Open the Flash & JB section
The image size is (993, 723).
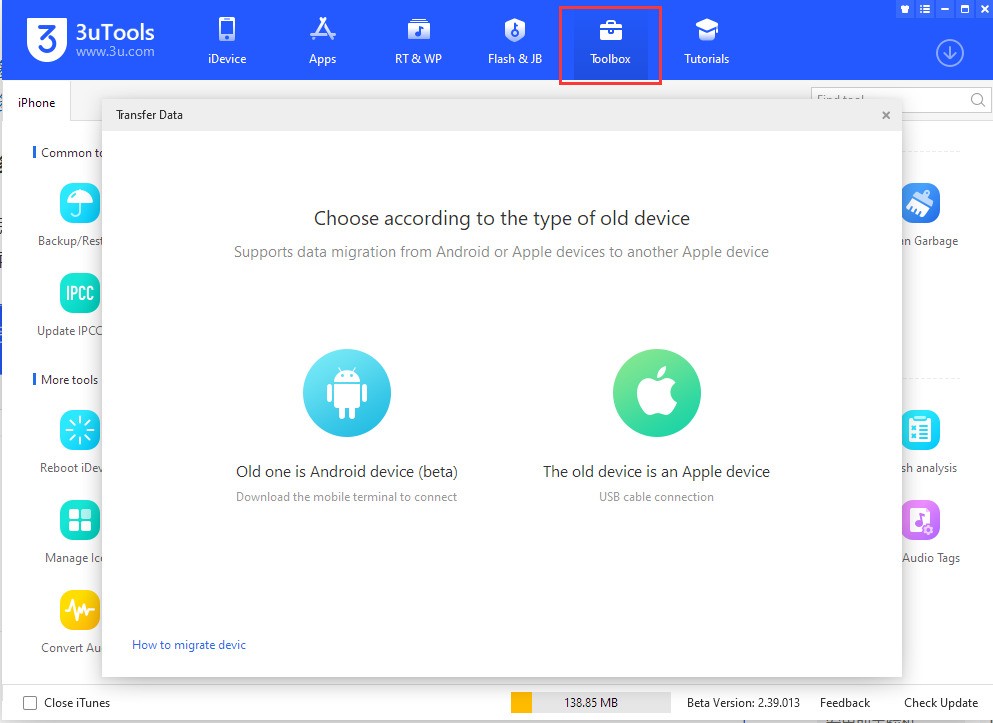[x=514, y=40]
